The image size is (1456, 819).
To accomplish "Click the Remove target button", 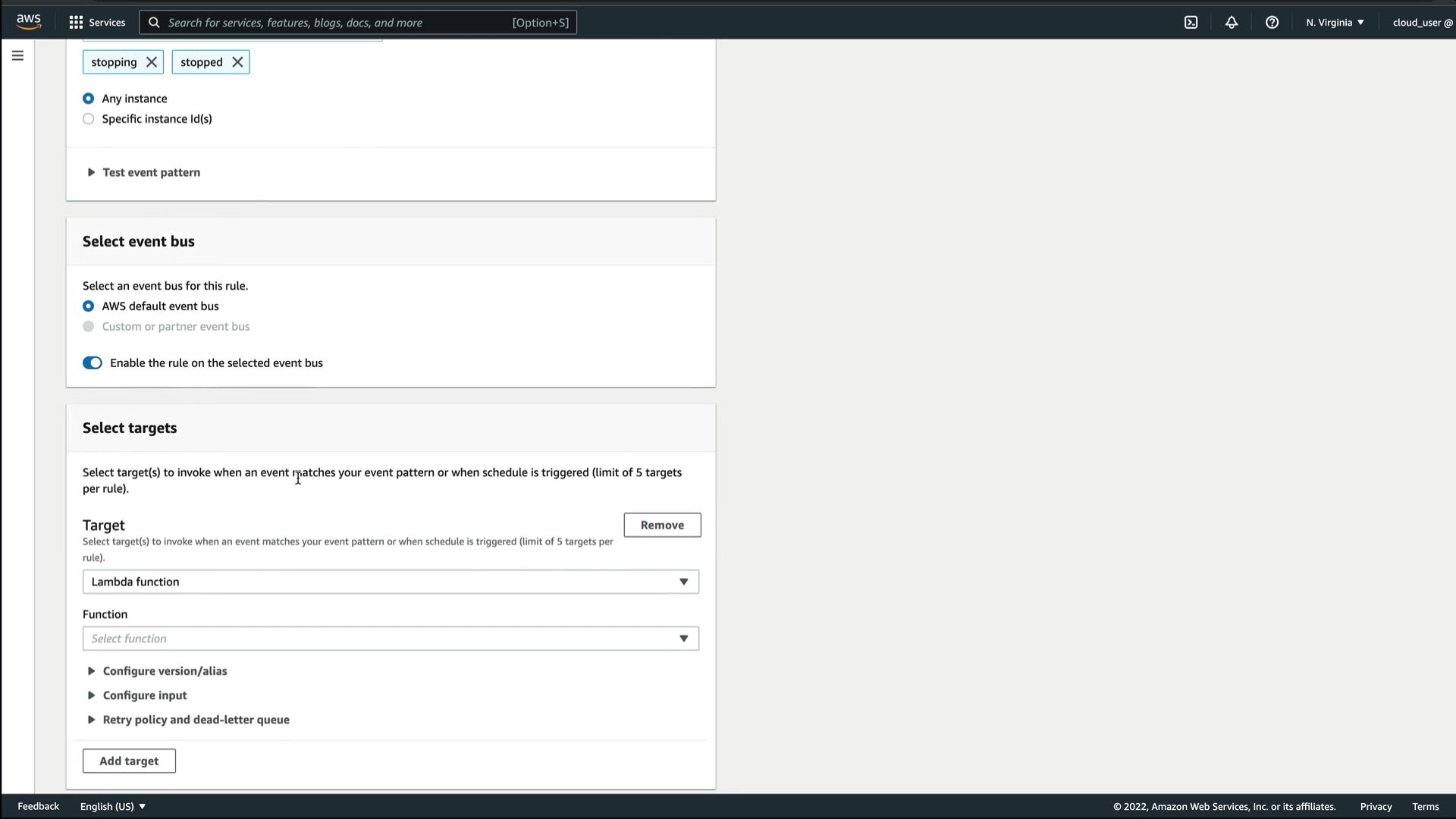I will point(662,525).
